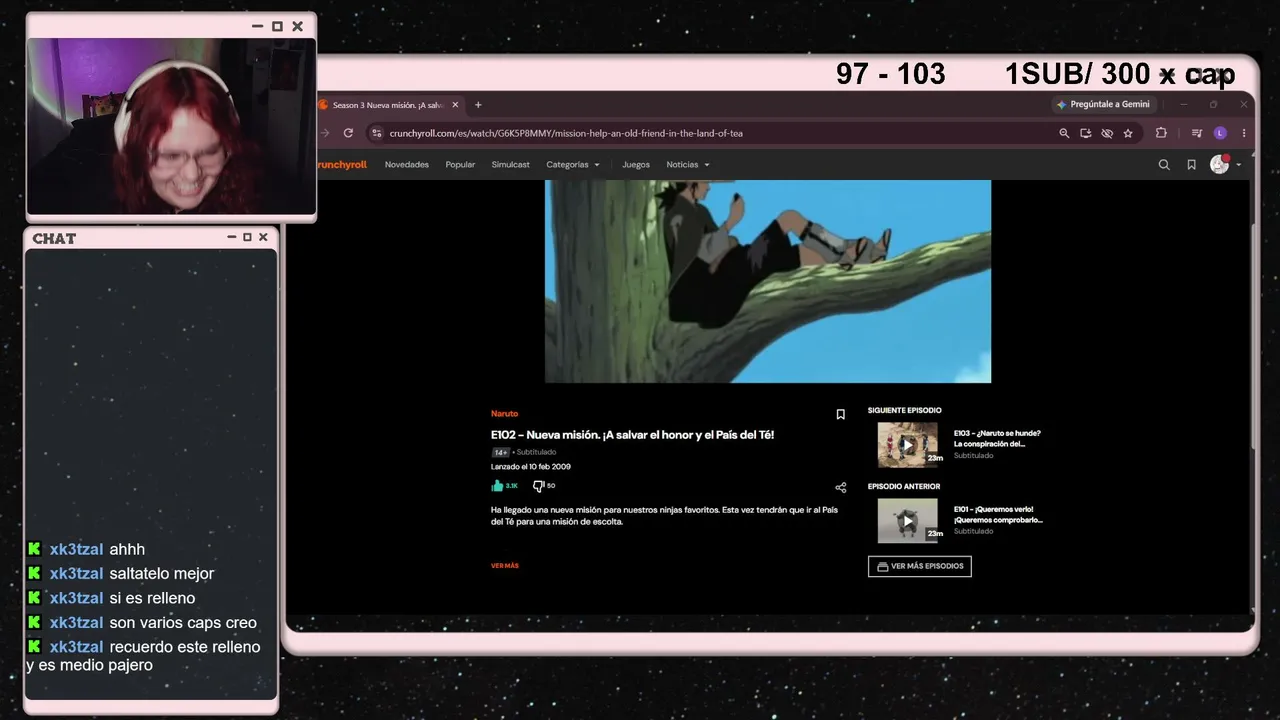The width and height of the screenshot is (1280, 720).
Task: Bookmark this page with the star icon
Action: (1128, 133)
